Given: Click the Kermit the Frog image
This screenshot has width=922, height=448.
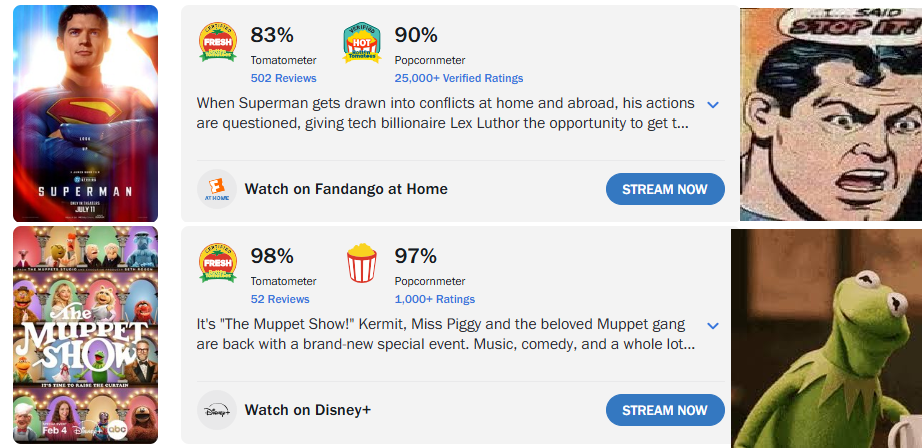Looking at the screenshot, I should click(826, 338).
